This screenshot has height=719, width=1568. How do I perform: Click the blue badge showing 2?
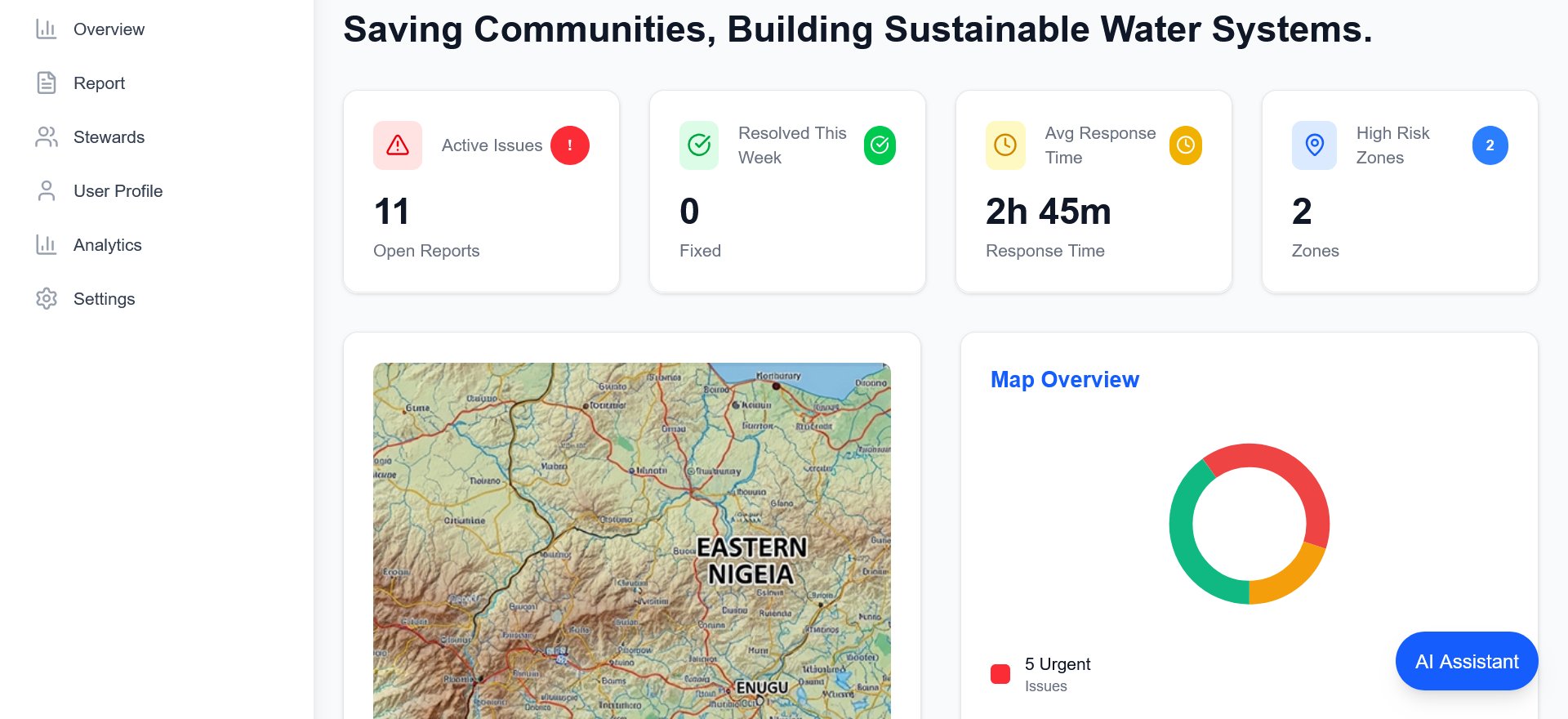click(x=1490, y=145)
